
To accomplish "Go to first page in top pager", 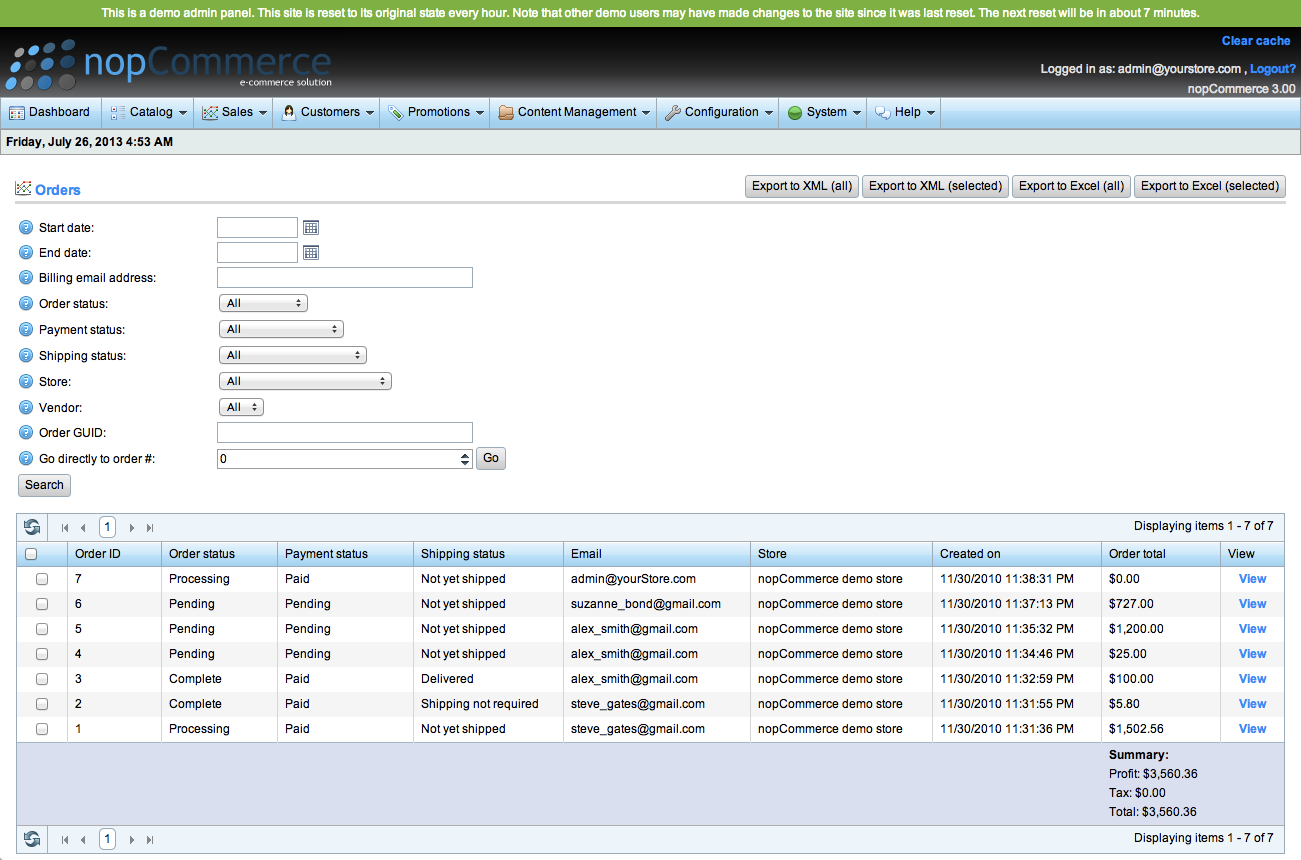I will click(x=65, y=528).
